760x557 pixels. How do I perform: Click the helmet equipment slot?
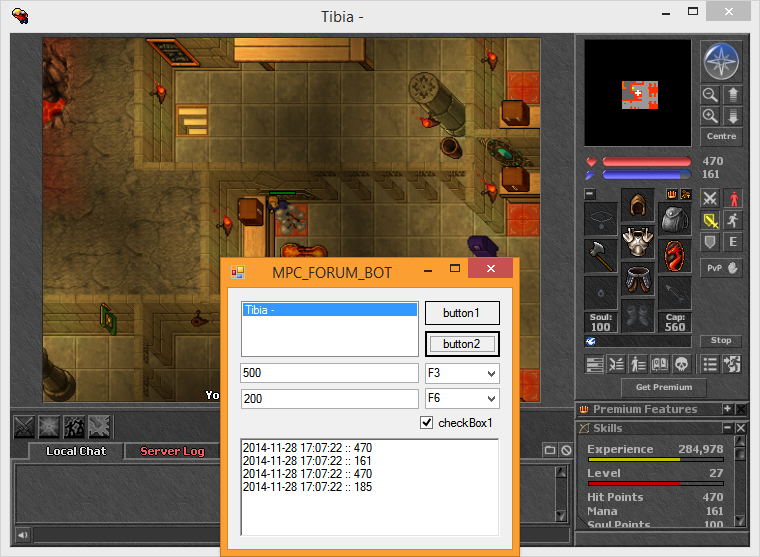(637, 205)
